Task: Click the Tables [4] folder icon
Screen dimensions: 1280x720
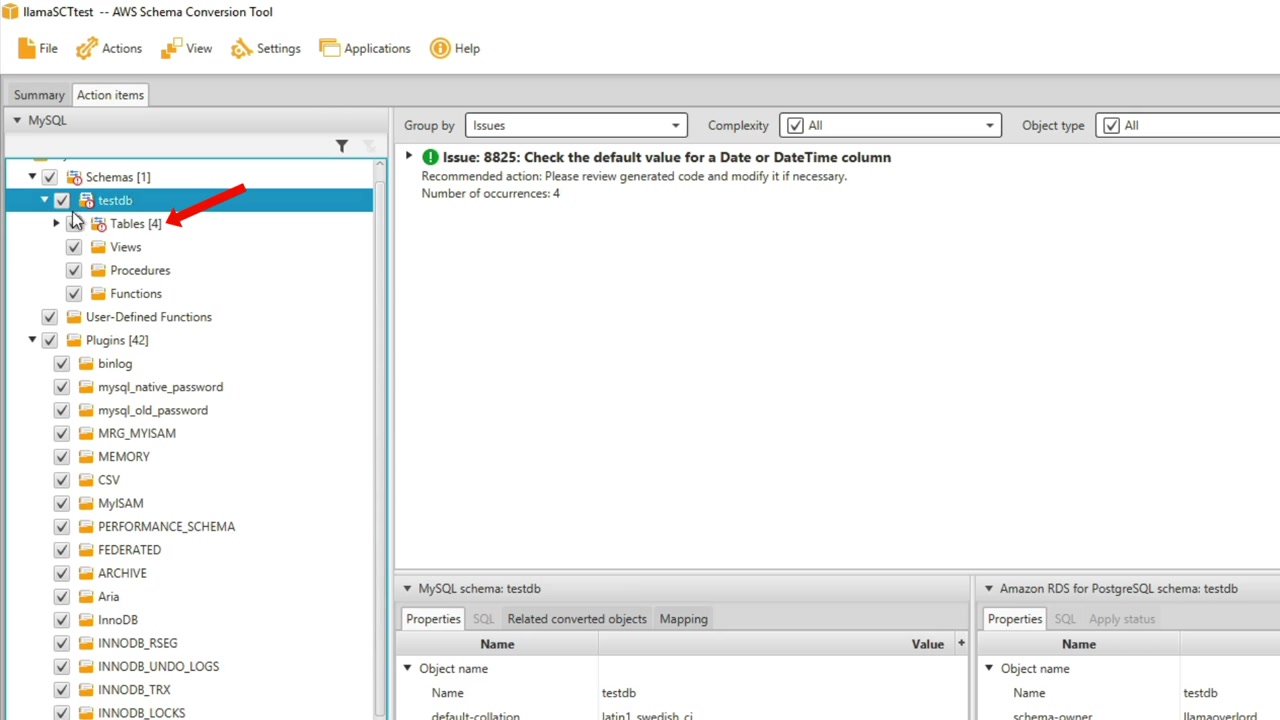Action: coord(98,224)
